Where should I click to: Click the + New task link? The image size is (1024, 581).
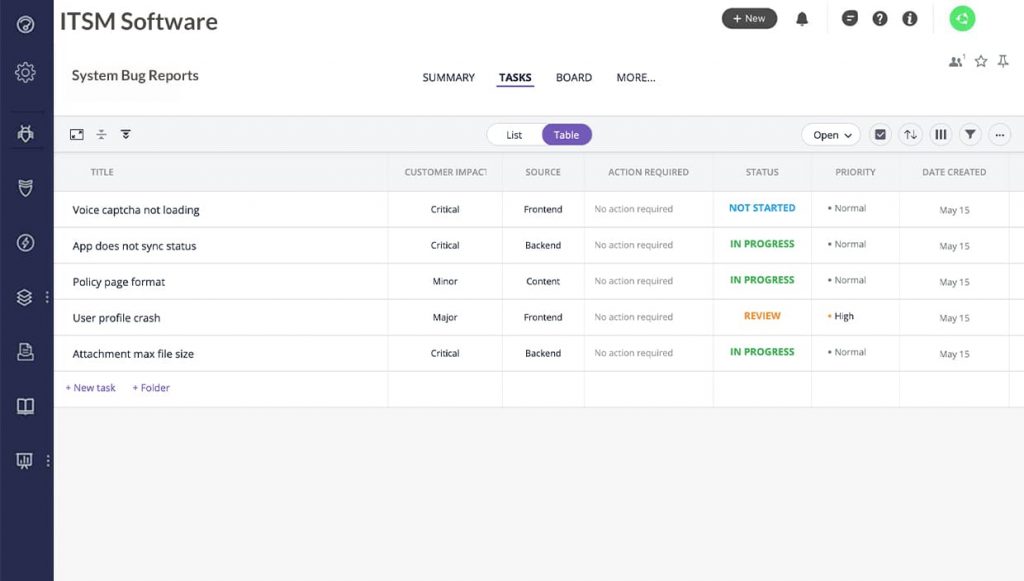(91, 388)
